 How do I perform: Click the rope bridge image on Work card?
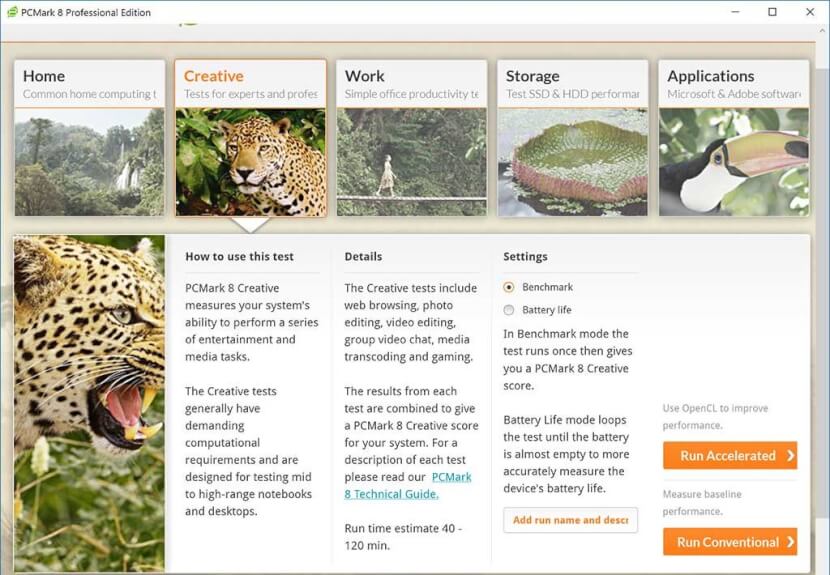point(412,162)
